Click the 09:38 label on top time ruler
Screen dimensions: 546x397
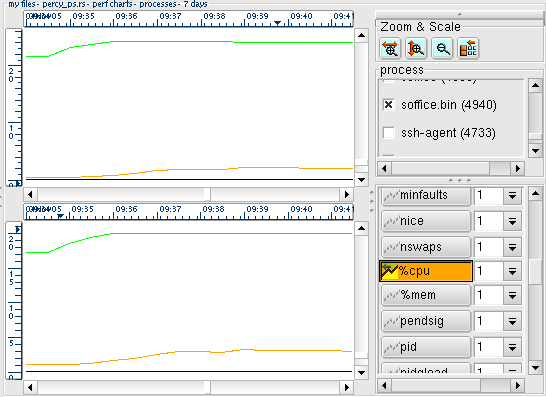coord(214,16)
